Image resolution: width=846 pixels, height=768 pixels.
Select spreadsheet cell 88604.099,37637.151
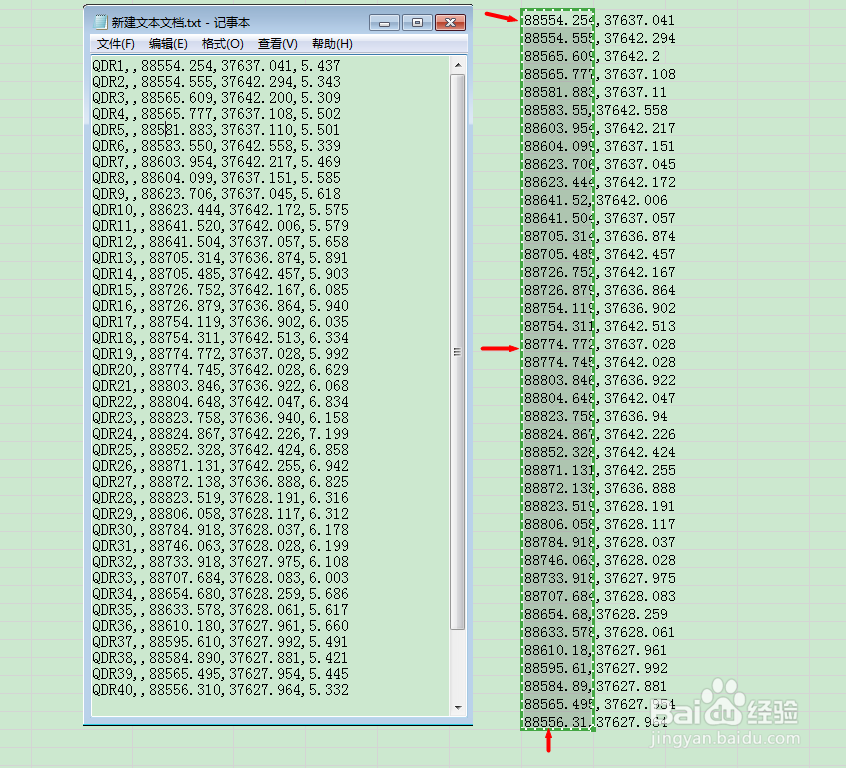click(x=558, y=146)
